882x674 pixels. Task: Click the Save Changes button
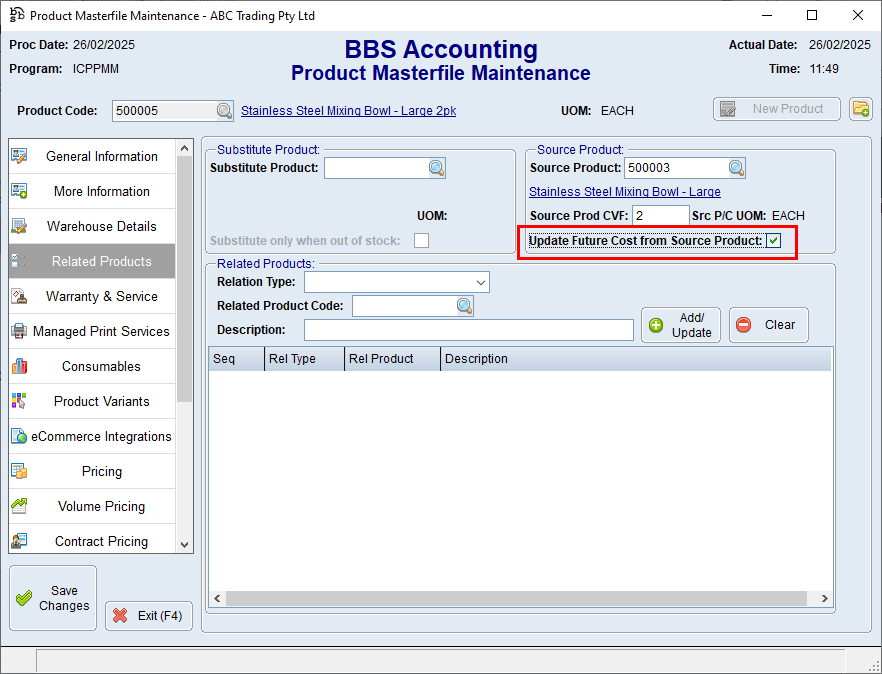[53, 598]
